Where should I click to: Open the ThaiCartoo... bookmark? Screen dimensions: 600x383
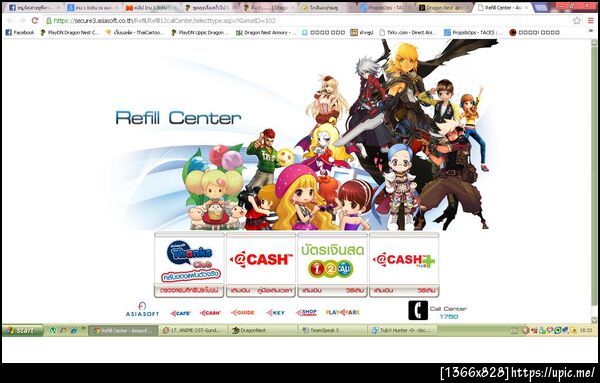coord(134,33)
